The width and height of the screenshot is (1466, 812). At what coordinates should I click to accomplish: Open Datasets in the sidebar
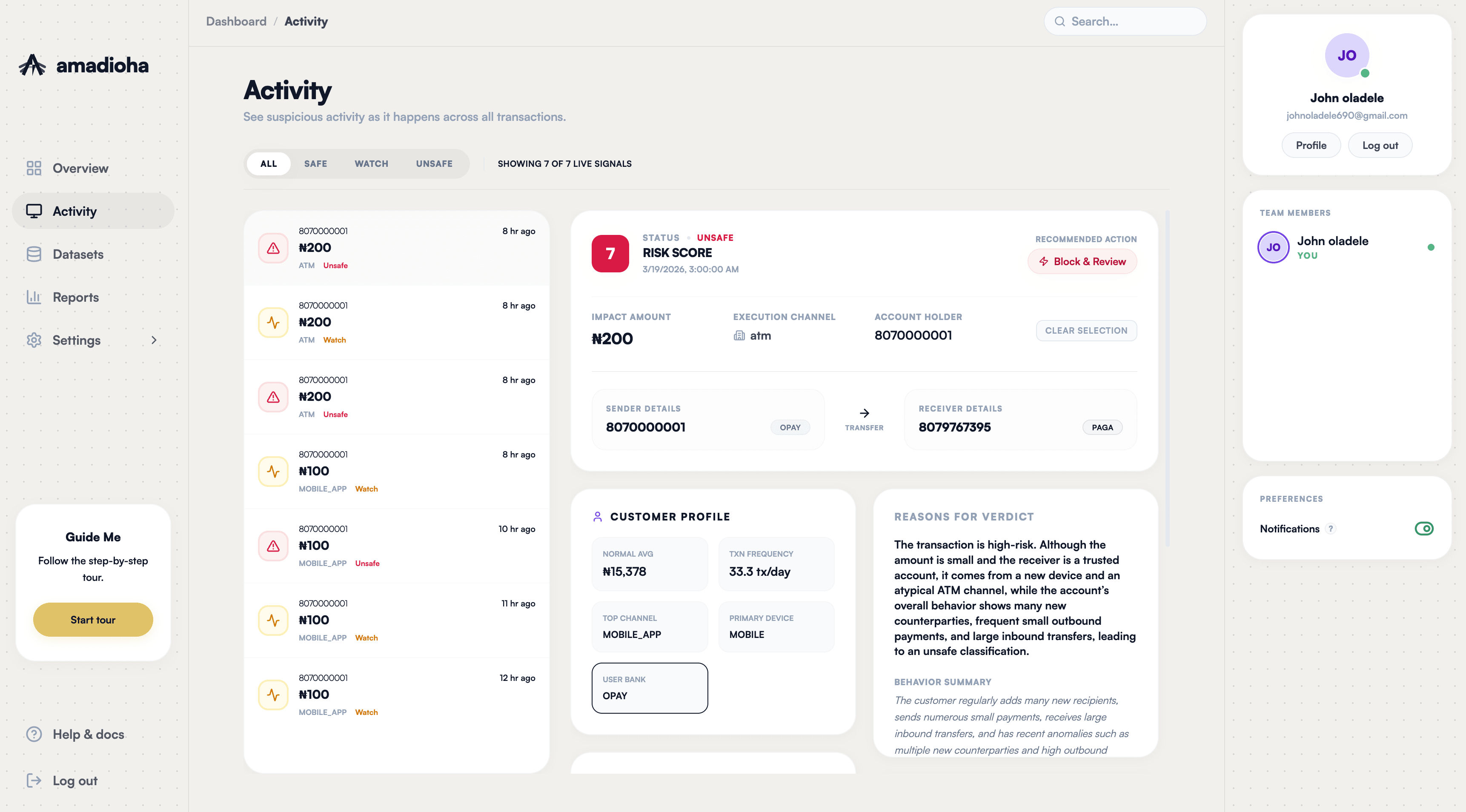tap(93, 254)
